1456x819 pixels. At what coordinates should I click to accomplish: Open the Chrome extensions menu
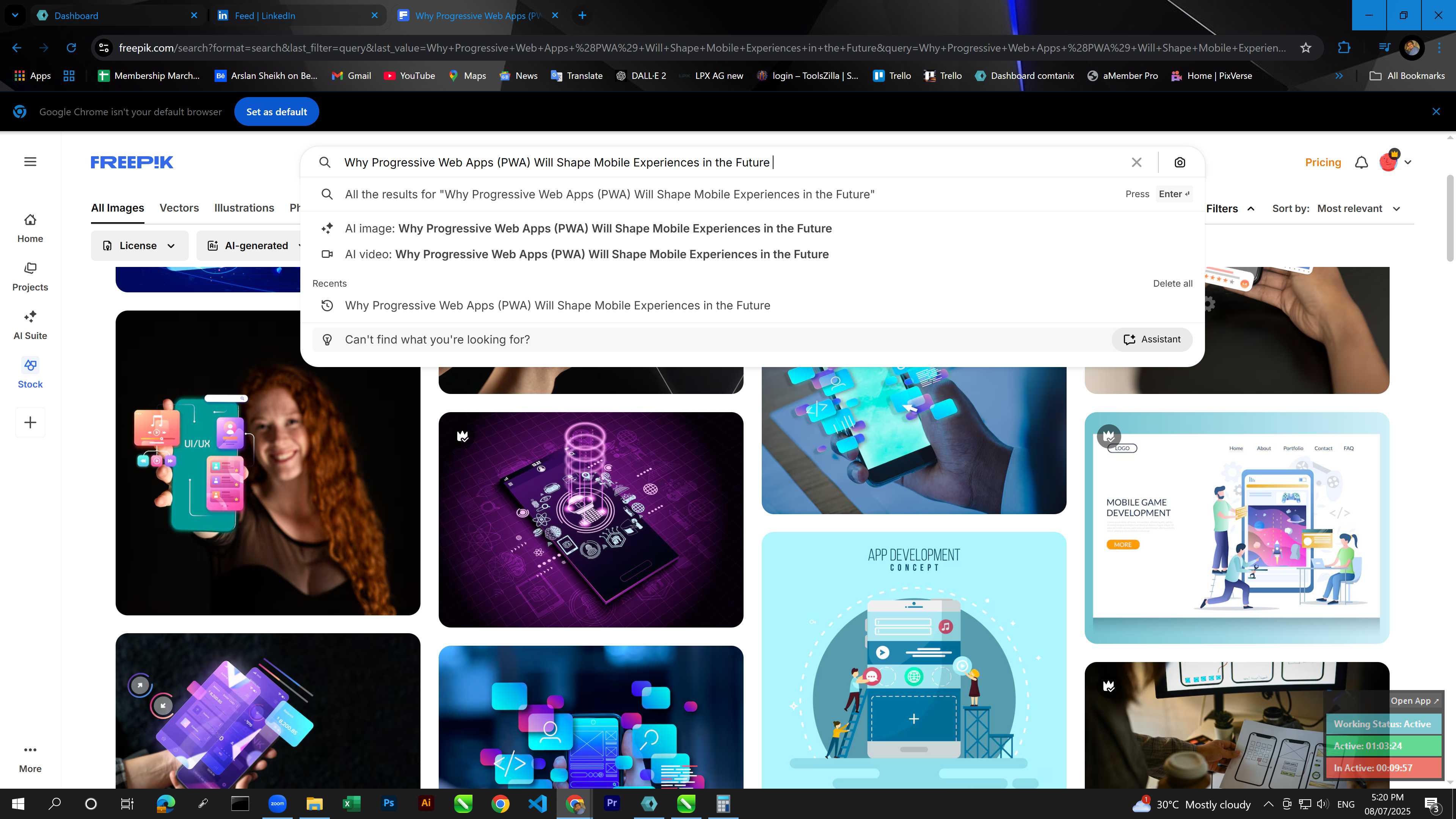click(x=1344, y=47)
